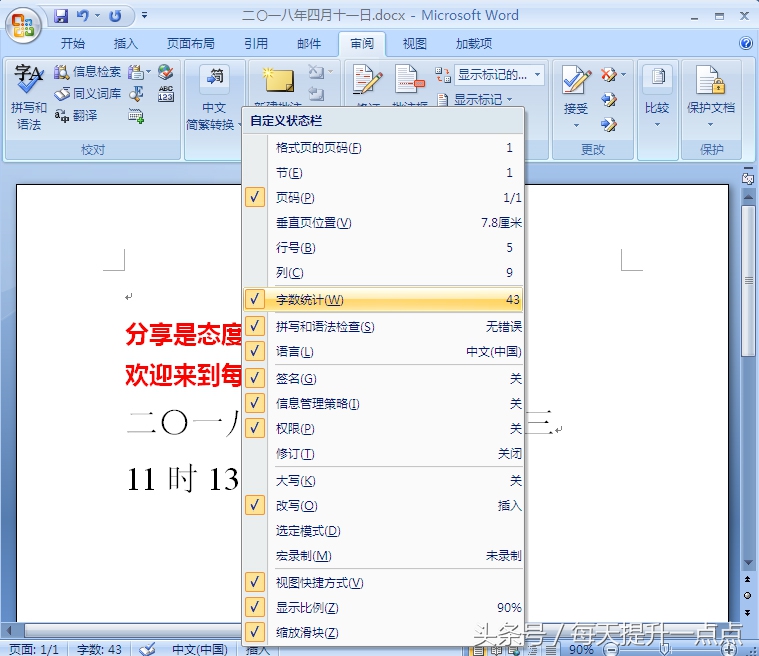This screenshot has height=656, width=759.
Task: Click the next page double-arrow button
Action: click(747, 612)
